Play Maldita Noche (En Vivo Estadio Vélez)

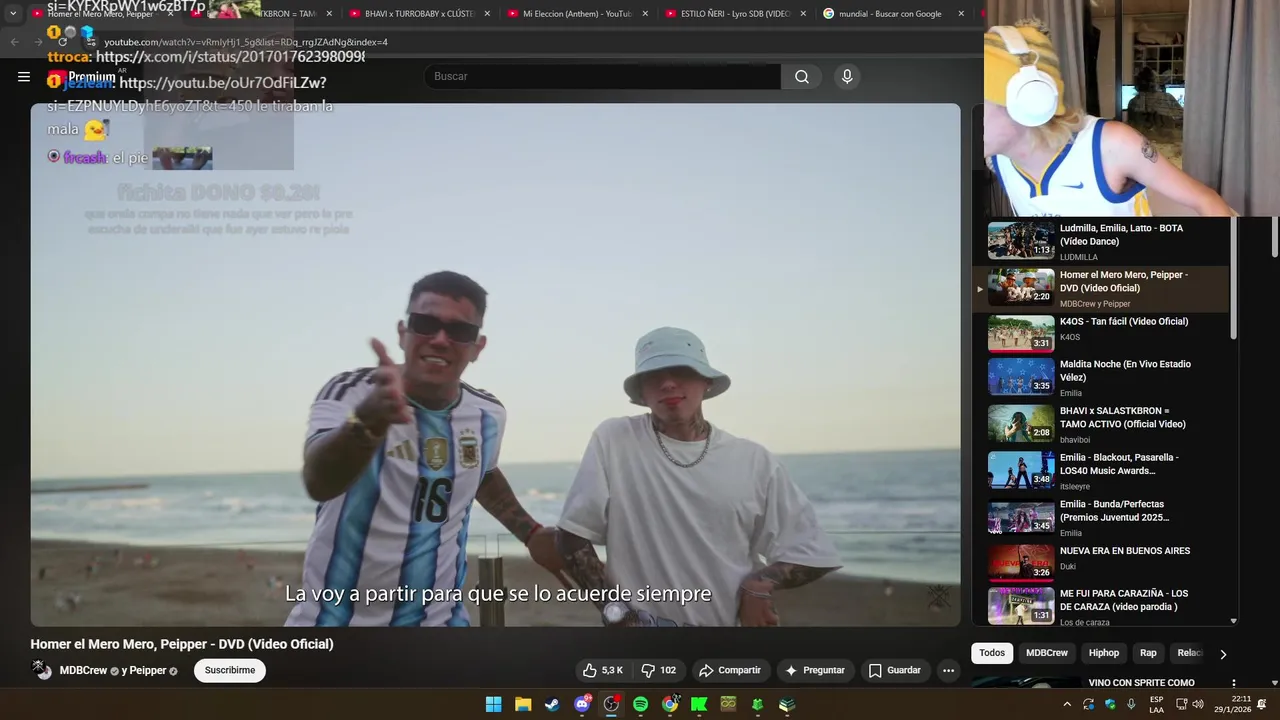tap(1100, 378)
